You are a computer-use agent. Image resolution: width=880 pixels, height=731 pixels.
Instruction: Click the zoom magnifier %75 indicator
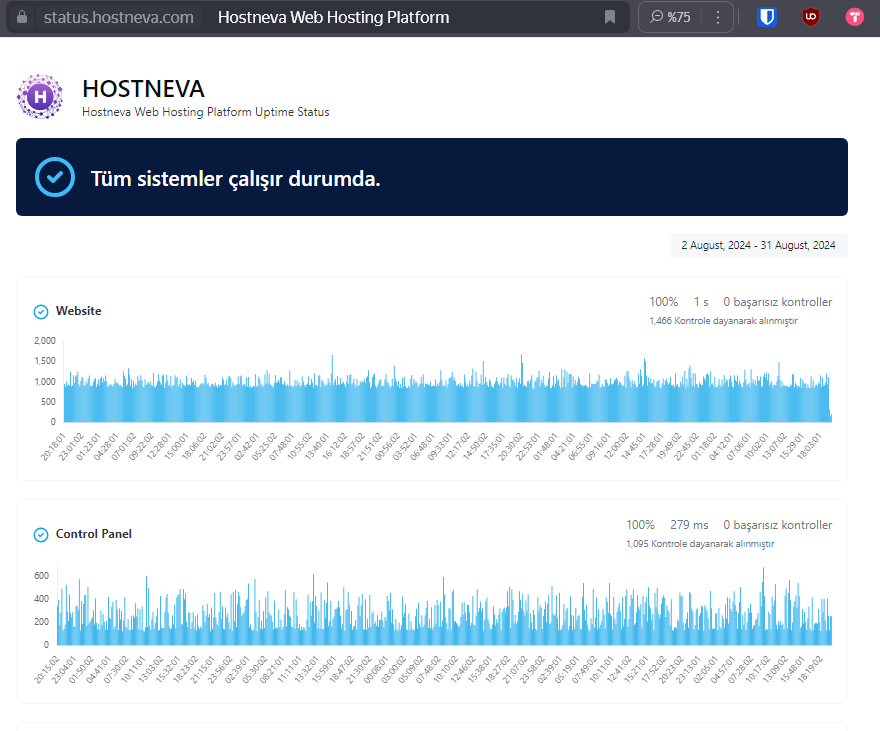tap(670, 17)
